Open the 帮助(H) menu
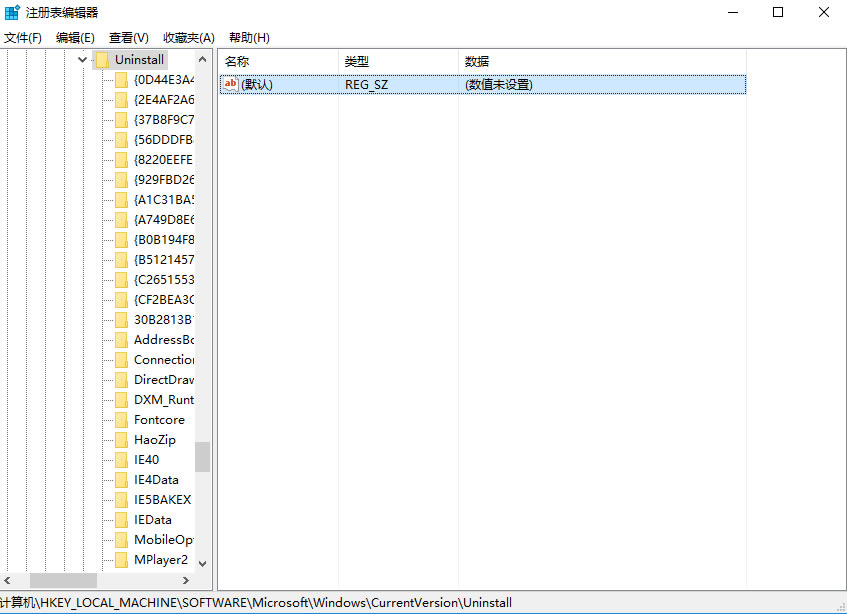The height and width of the screenshot is (614, 847). pyautogui.click(x=249, y=38)
